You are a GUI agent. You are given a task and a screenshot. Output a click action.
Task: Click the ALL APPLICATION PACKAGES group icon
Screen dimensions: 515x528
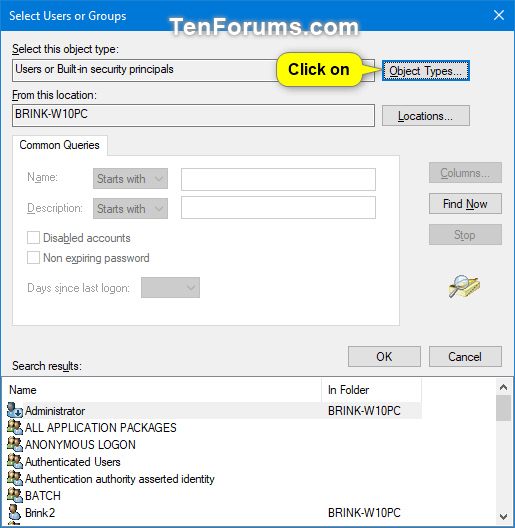tap(15, 427)
